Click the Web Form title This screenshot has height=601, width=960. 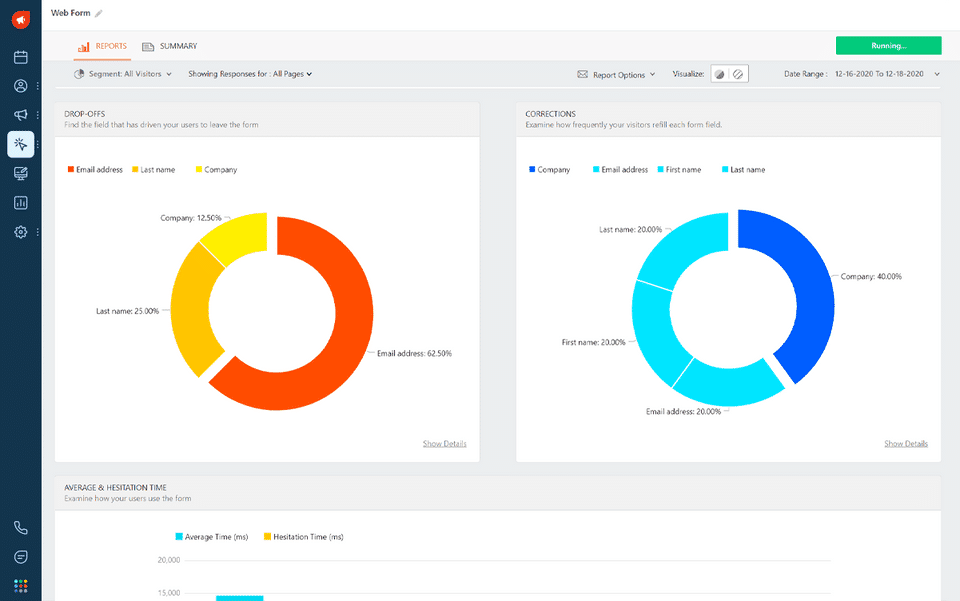[70, 13]
